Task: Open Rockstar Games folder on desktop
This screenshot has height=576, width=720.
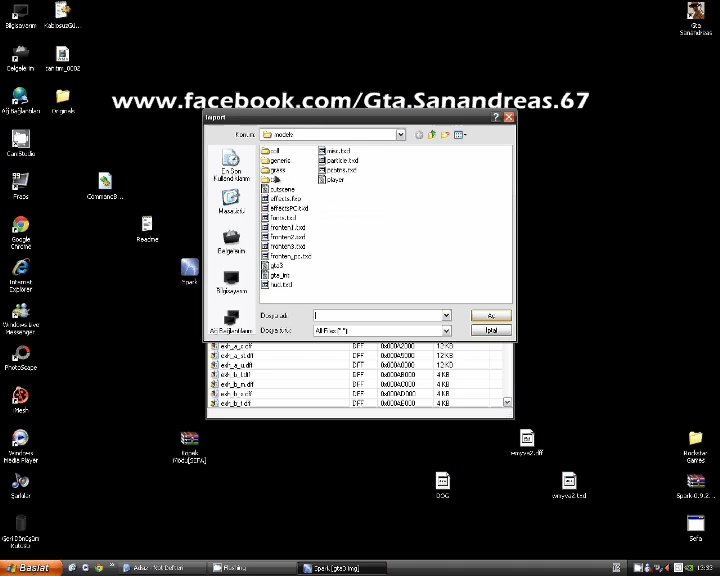Action: [695, 447]
